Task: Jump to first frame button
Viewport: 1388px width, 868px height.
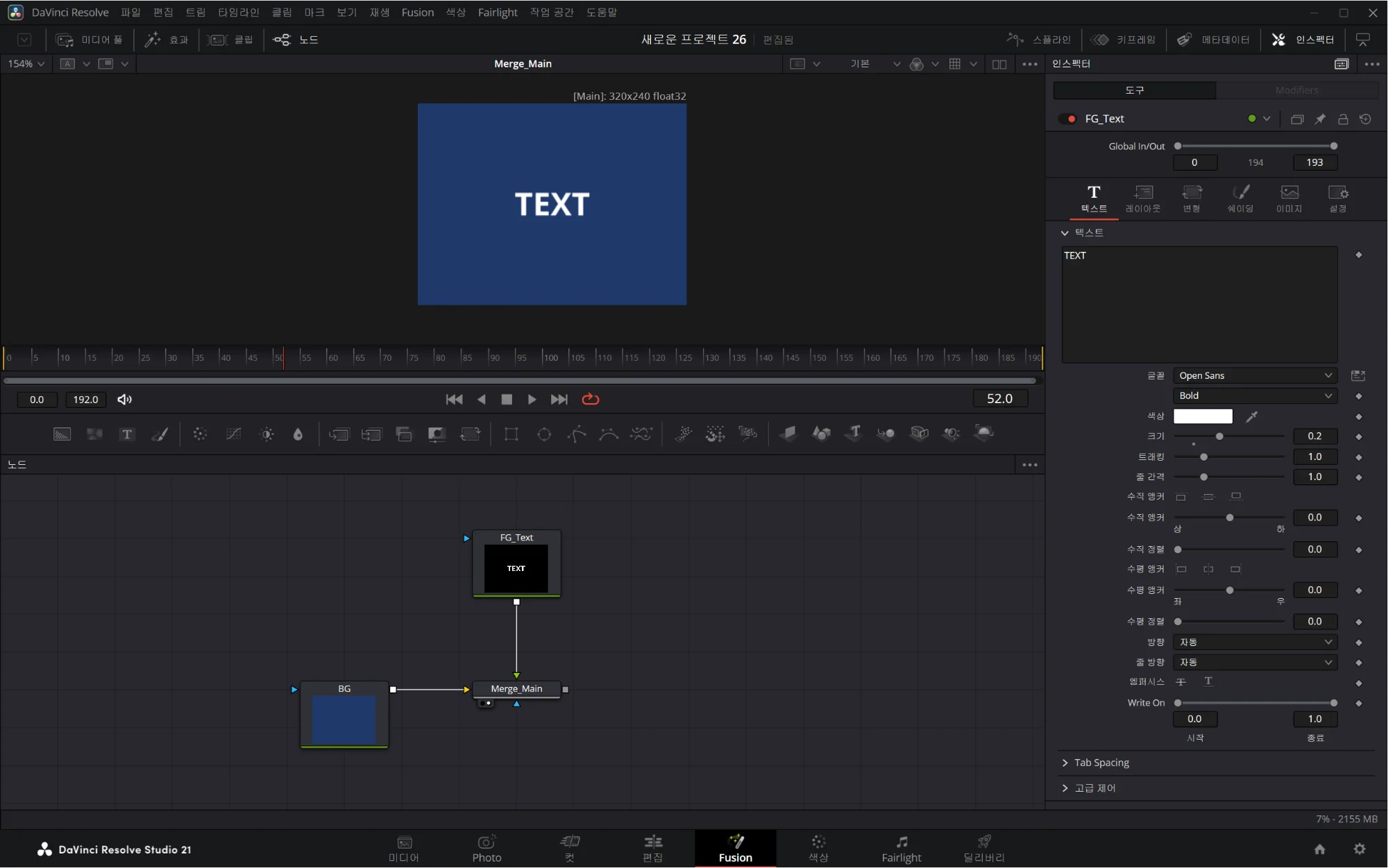Action: [454, 399]
